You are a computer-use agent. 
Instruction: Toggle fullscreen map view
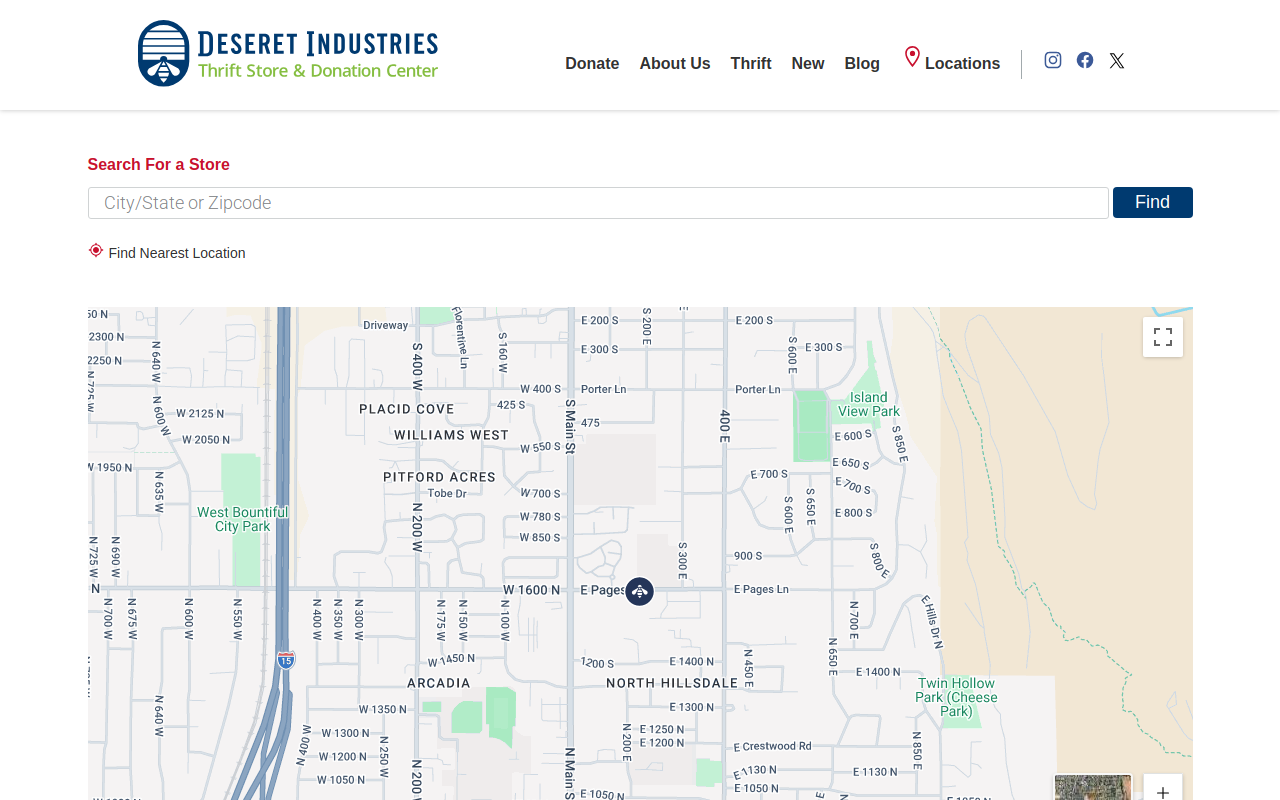pyautogui.click(x=1163, y=337)
